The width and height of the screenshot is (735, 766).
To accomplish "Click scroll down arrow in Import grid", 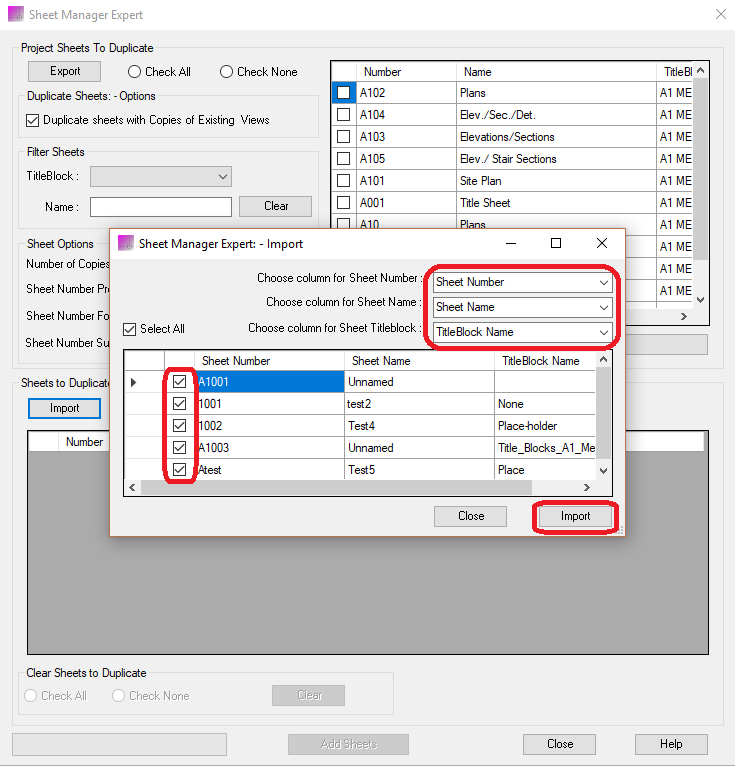I will 604,471.
